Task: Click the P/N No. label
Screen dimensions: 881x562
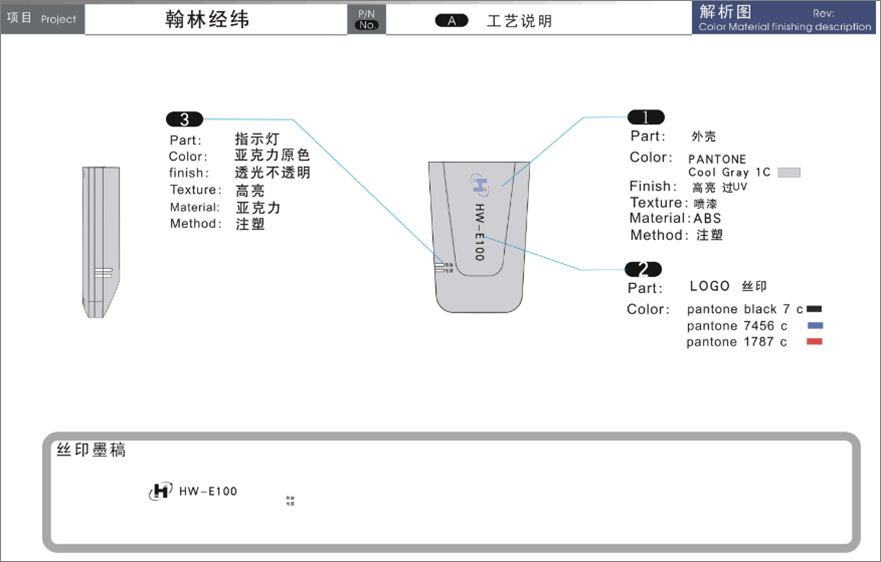Action: pyautogui.click(x=366, y=19)
